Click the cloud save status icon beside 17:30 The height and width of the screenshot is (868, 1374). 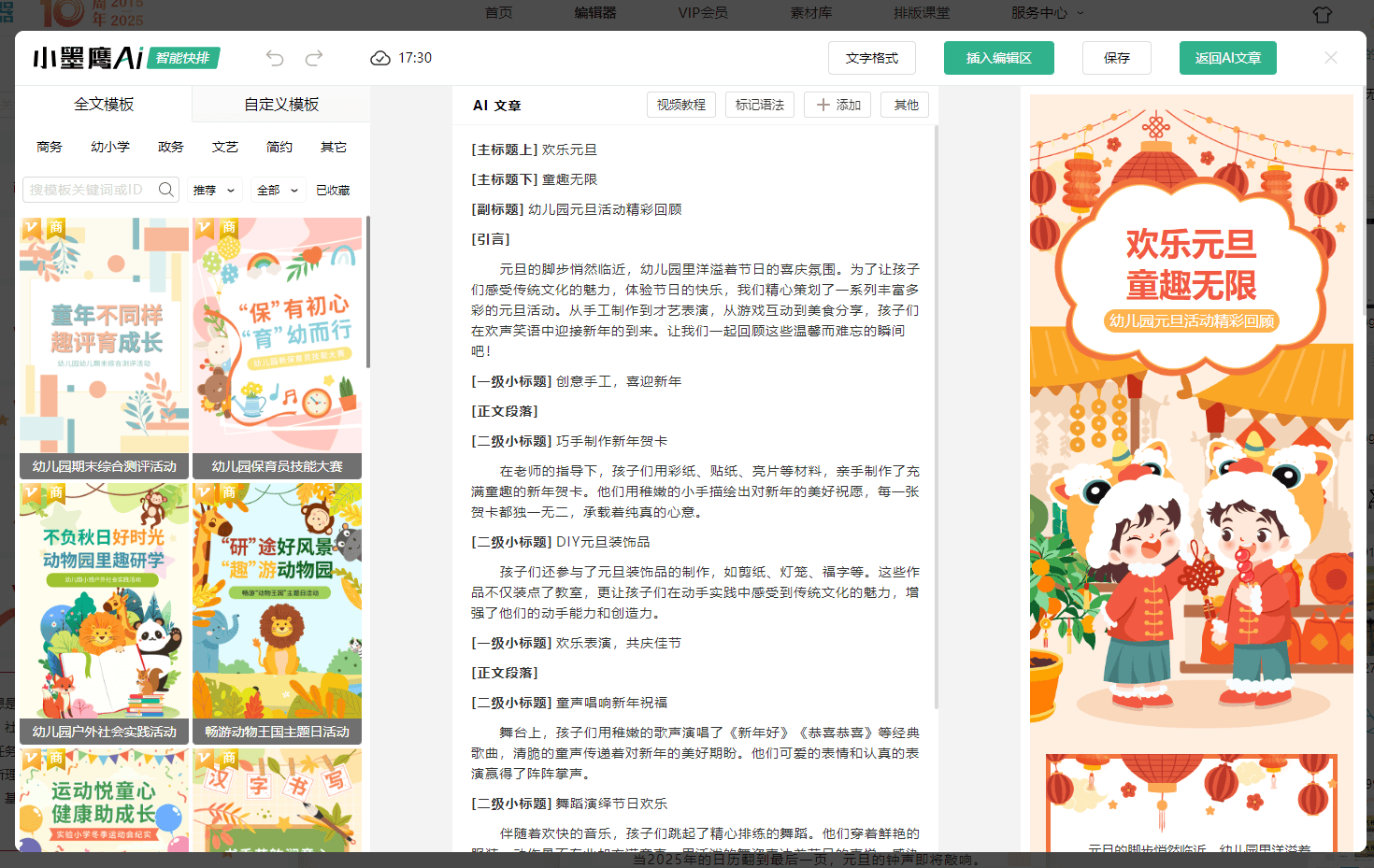pyautogui.click(x=380, y=58)
